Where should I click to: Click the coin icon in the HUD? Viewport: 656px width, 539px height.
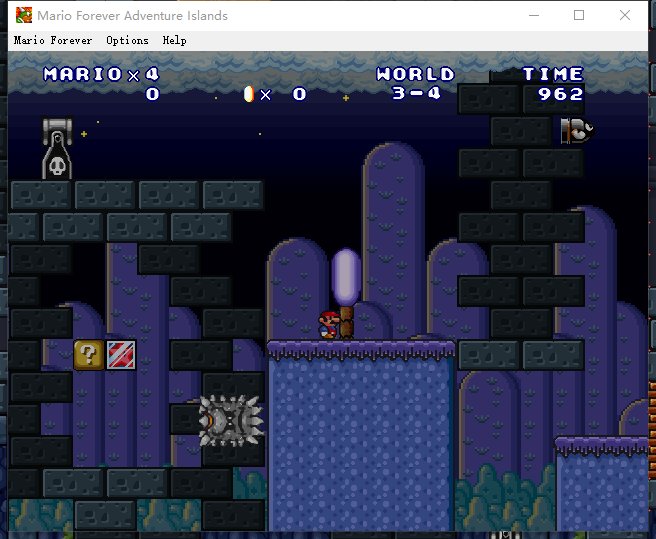tap(249, 94)
